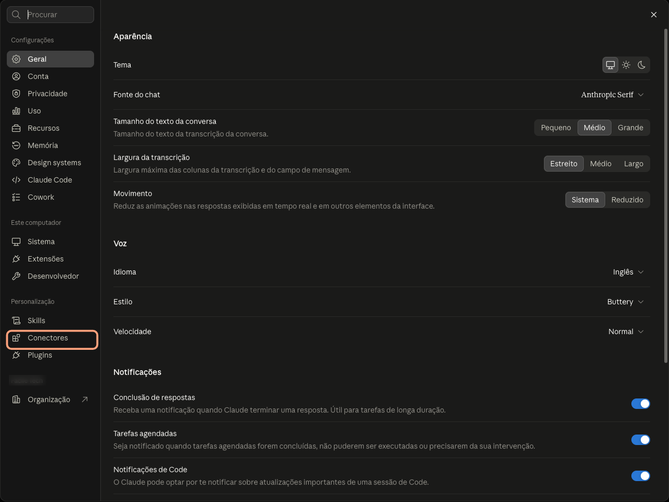Open the Skills section

pos(50,321)
